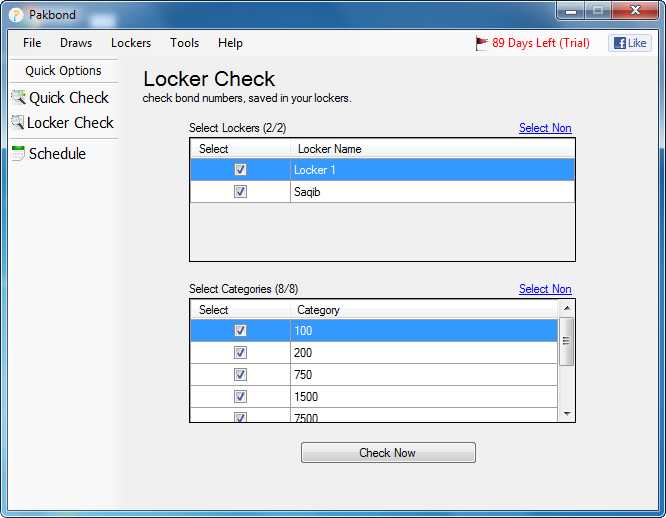Uncheck the 1500 category checkbox
This screenshot has width=666, height=518.
coord(240,397)
